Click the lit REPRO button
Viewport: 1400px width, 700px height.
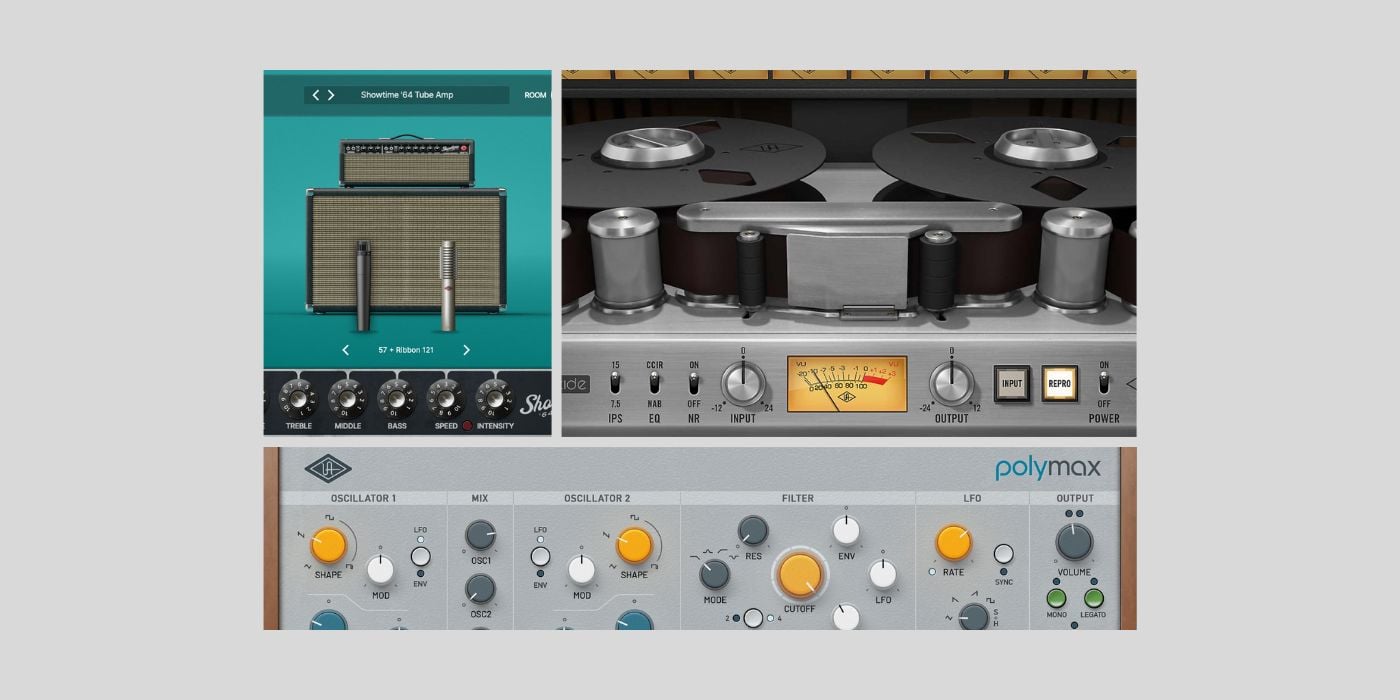(1062, 383)
